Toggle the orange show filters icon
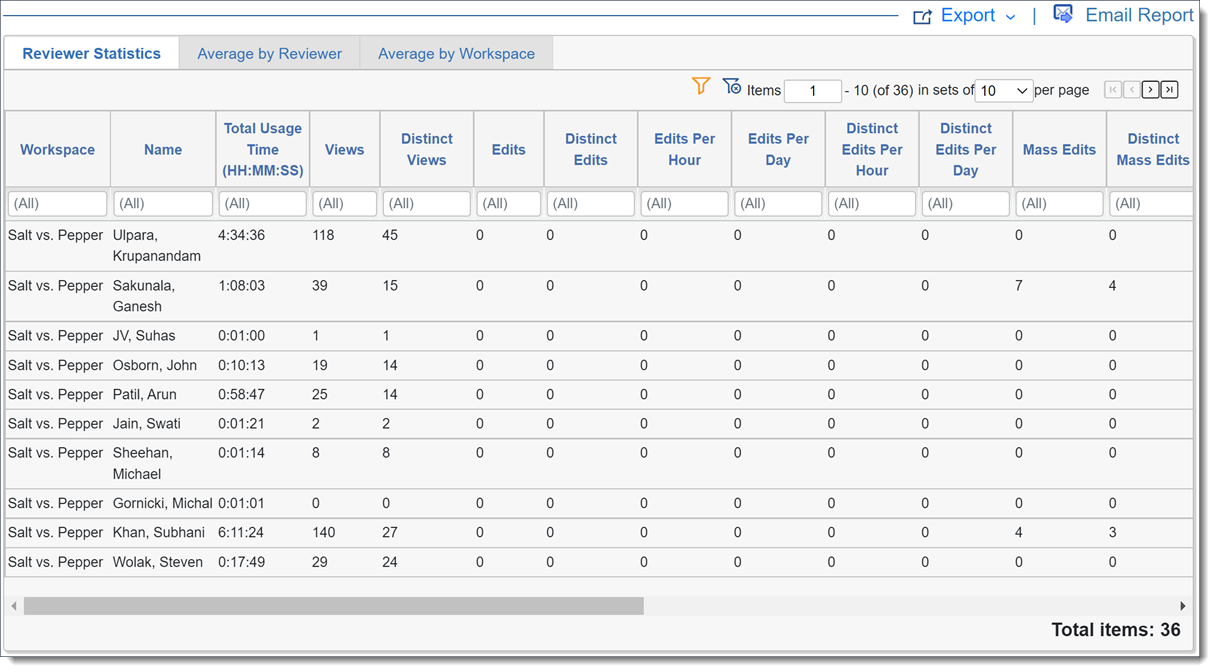 [x=701, y=87]
